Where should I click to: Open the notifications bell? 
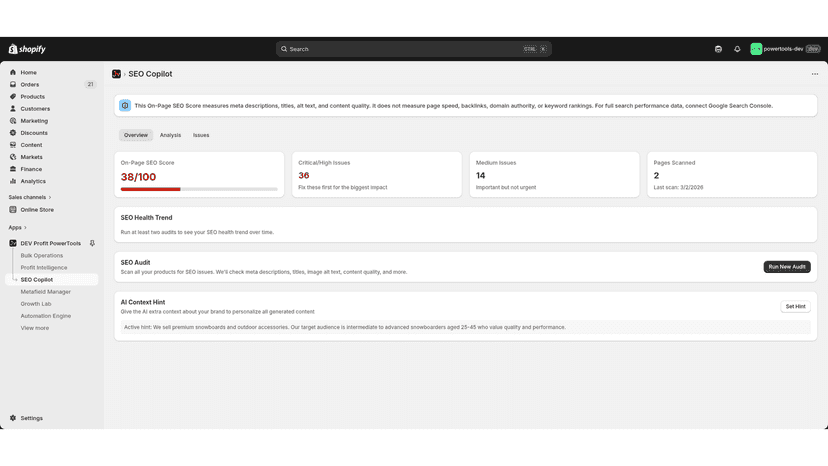737,49
